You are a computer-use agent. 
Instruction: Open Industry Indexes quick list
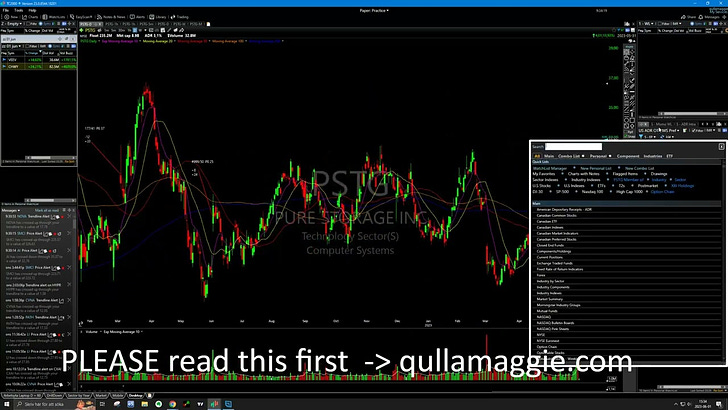[585, 180]
